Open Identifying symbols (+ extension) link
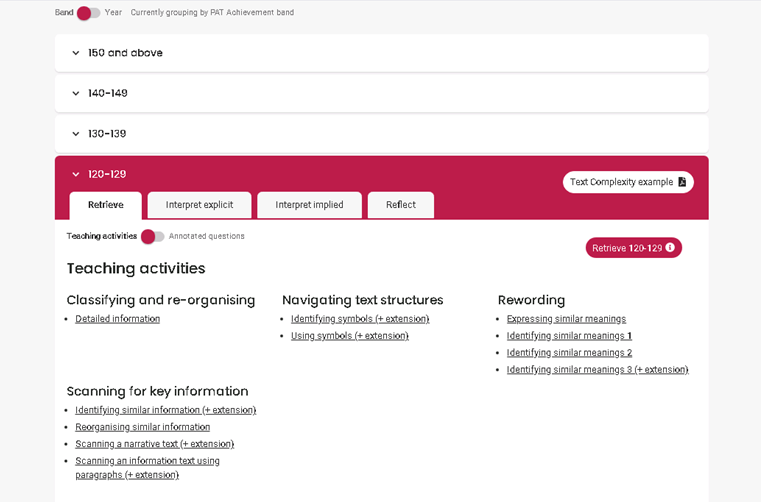761x502 pixels. click(x=360, y=319)
